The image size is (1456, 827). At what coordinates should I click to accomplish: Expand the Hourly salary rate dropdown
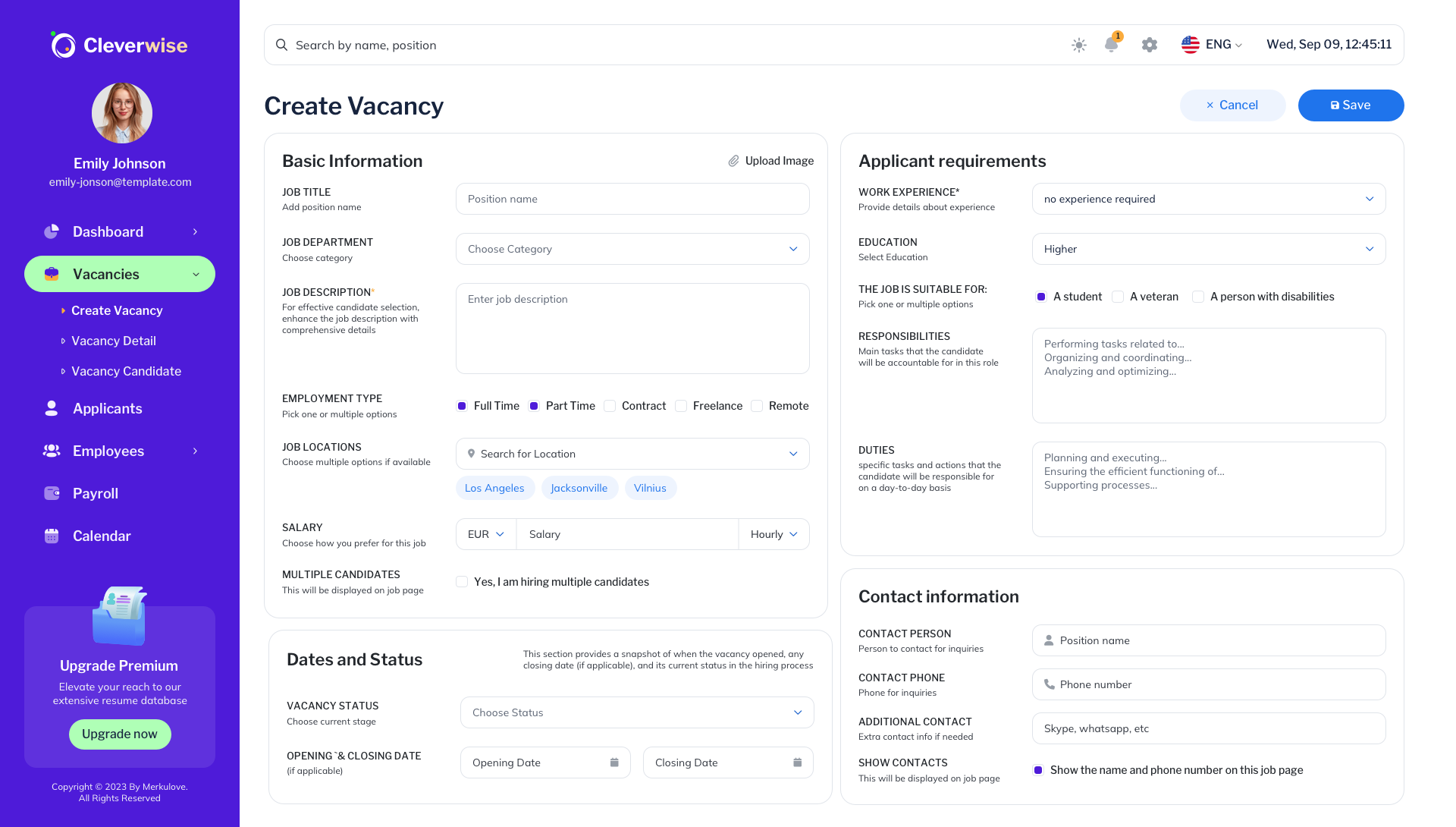point(773,534)
